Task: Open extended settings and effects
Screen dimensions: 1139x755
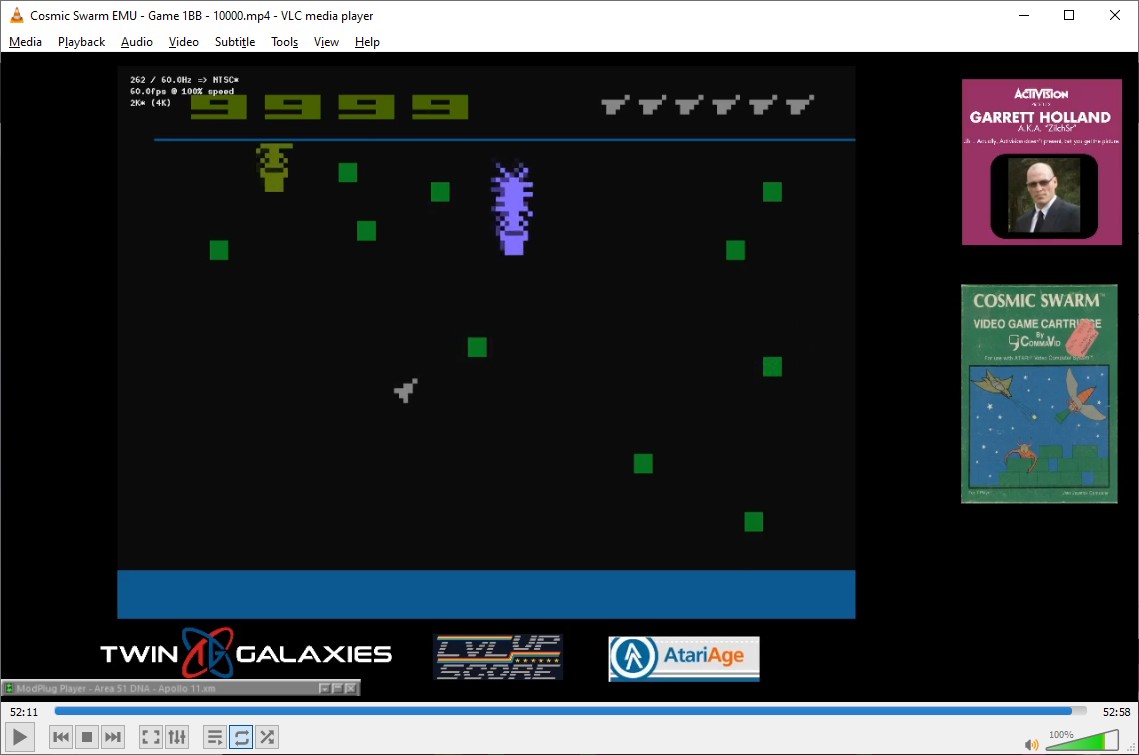Action: coord(177,737)
